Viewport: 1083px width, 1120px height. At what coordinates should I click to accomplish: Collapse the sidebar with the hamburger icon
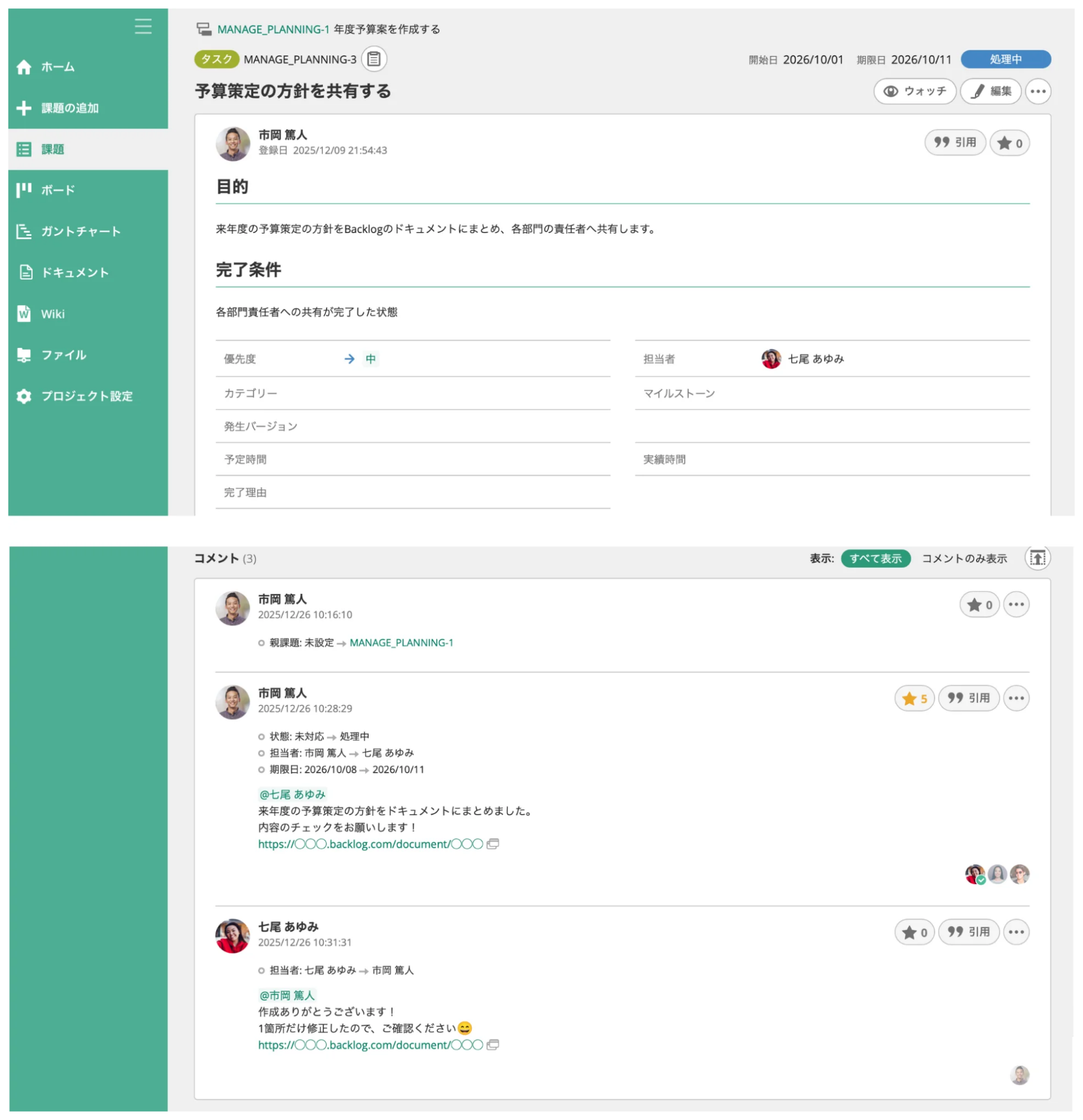tap(143, 26)
